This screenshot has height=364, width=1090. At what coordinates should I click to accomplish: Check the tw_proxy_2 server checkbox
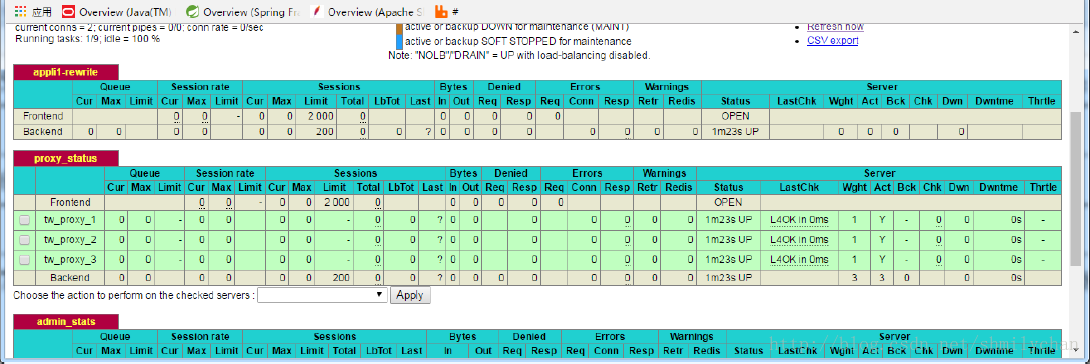[25, 240]
